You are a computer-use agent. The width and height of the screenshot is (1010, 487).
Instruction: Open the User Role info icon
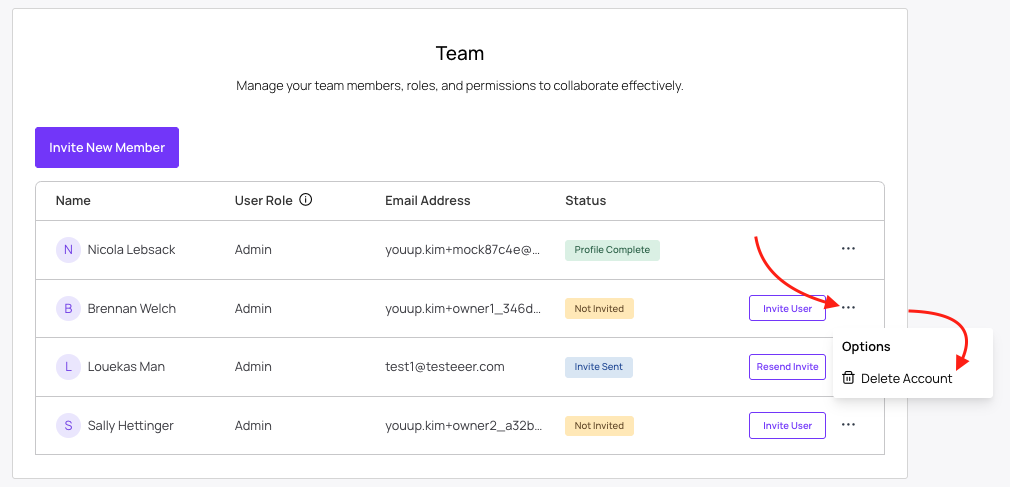tap(306, 200)
